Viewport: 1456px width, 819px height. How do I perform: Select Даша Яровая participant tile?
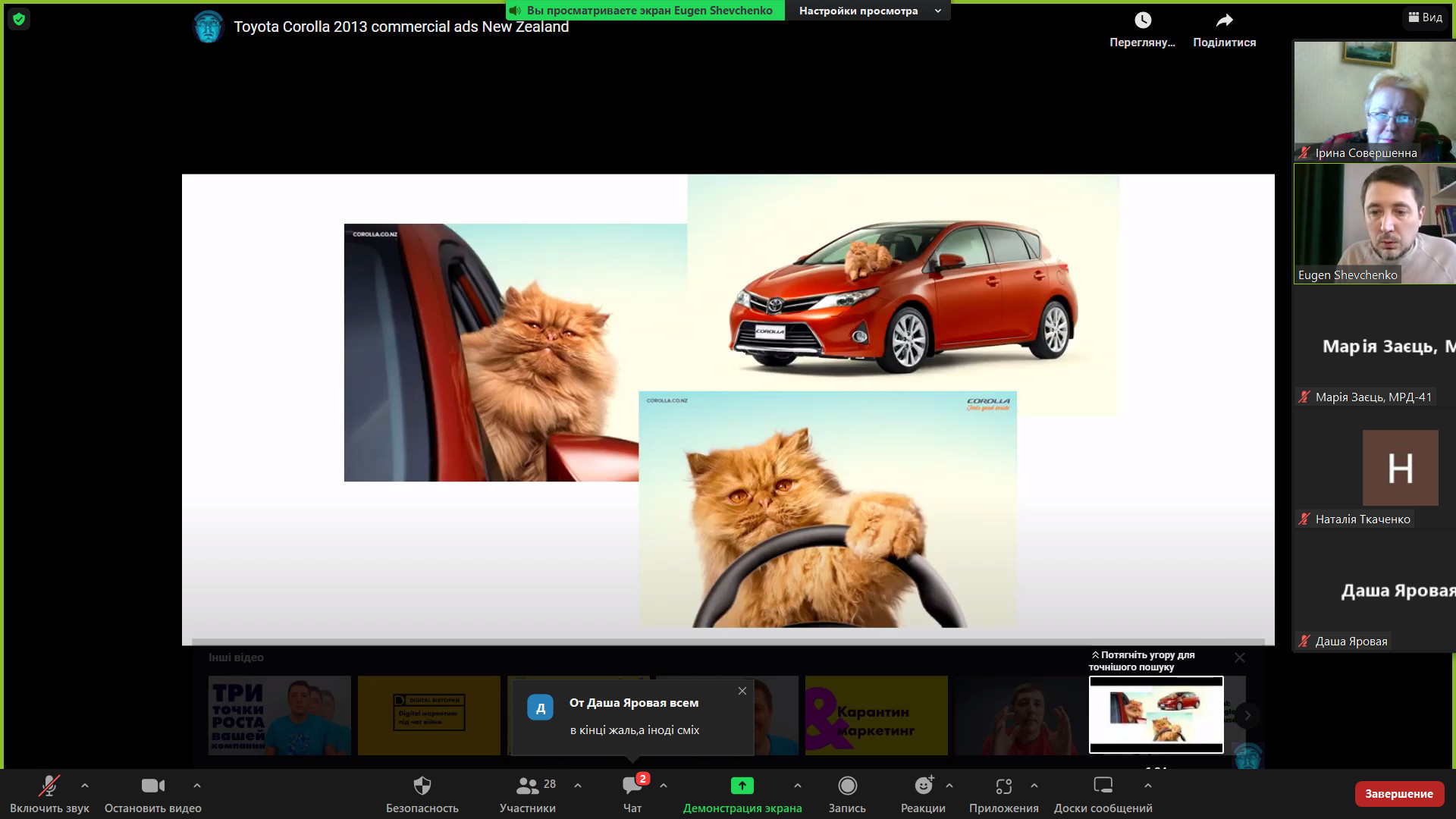(x=1375, y=591)
